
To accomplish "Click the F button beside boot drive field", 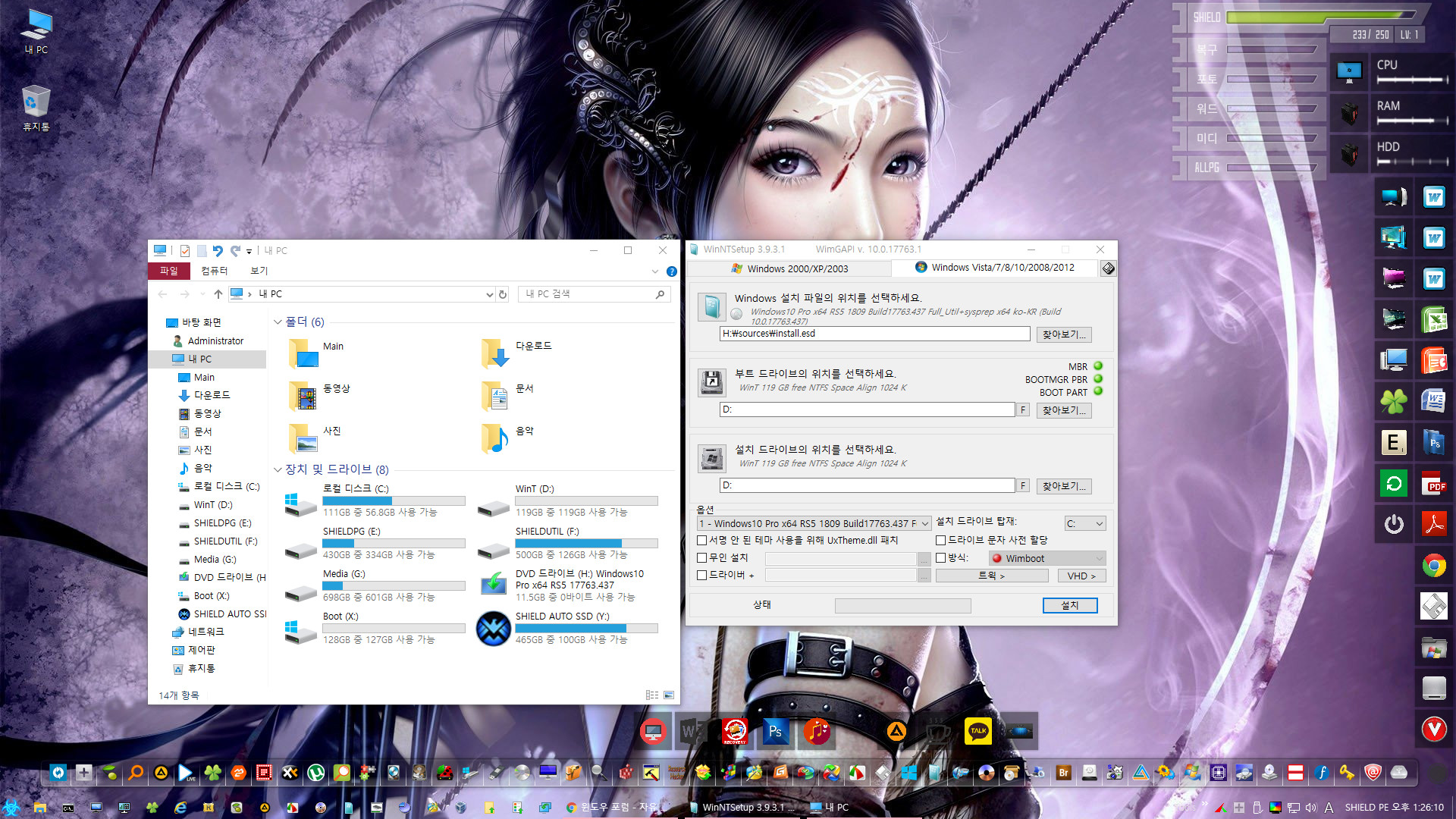I will pyautogui.click(x=1023, y=410).
